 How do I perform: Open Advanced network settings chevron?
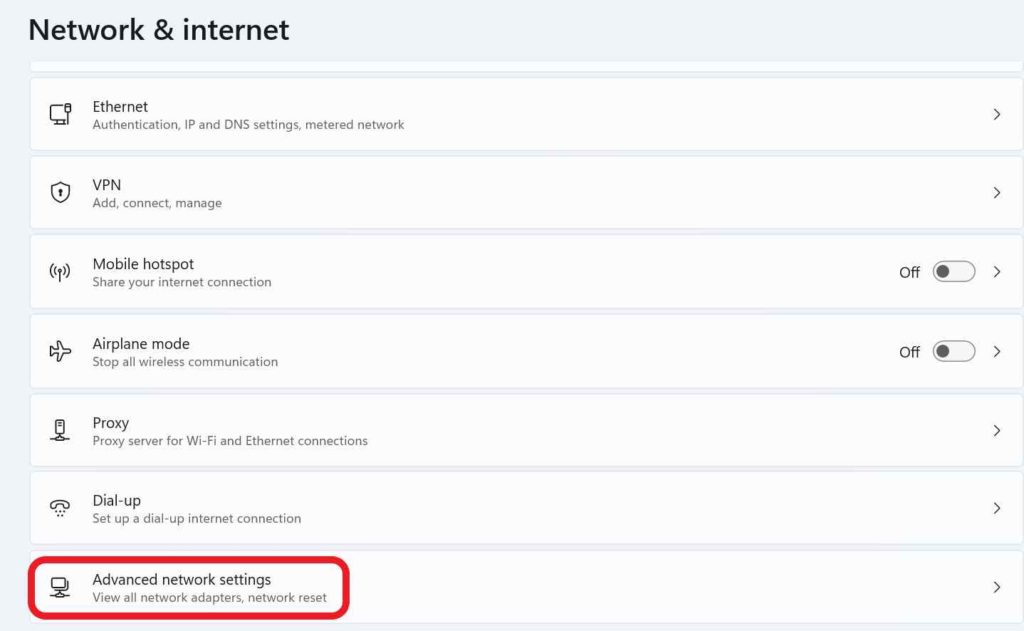point(997,587)
